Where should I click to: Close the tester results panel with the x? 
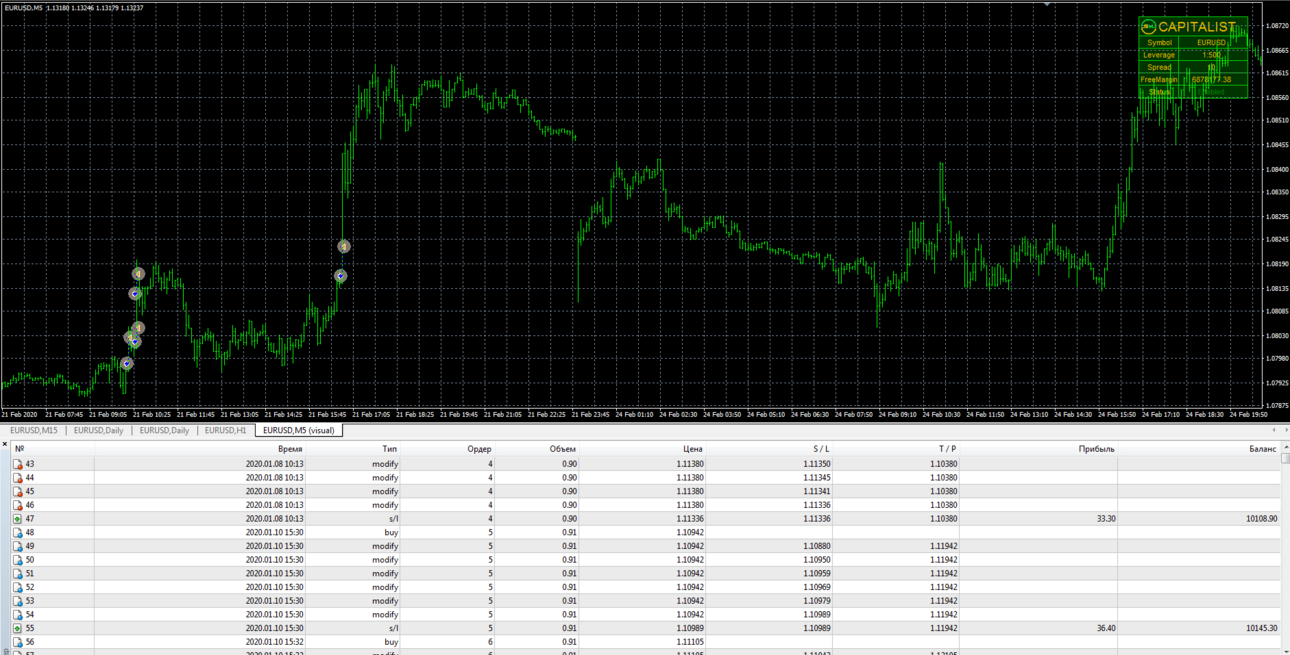5,446
